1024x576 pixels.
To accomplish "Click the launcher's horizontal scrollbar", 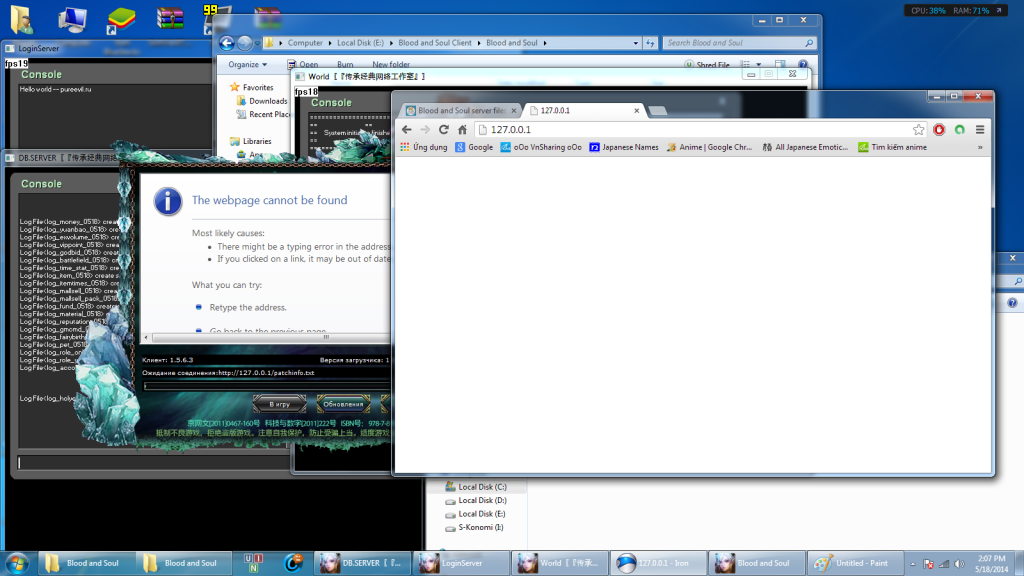I will (x=265, y=339).
